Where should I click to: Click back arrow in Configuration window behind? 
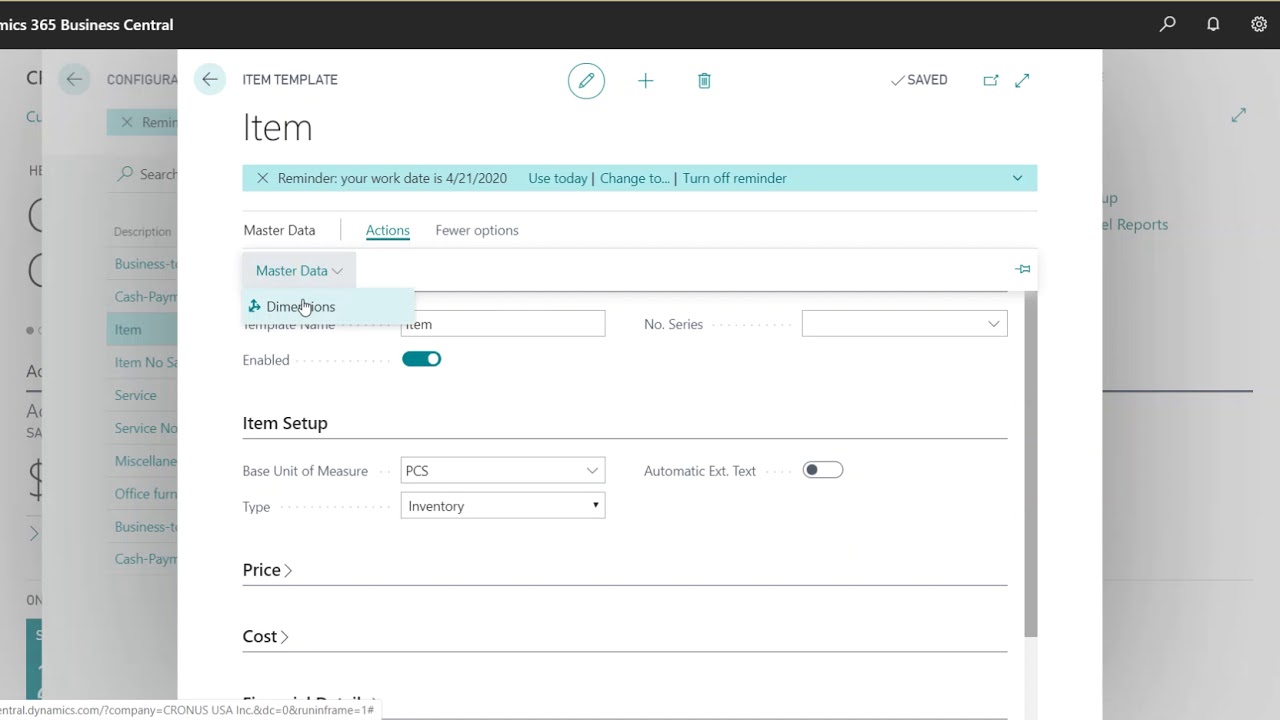click(74, 80)
